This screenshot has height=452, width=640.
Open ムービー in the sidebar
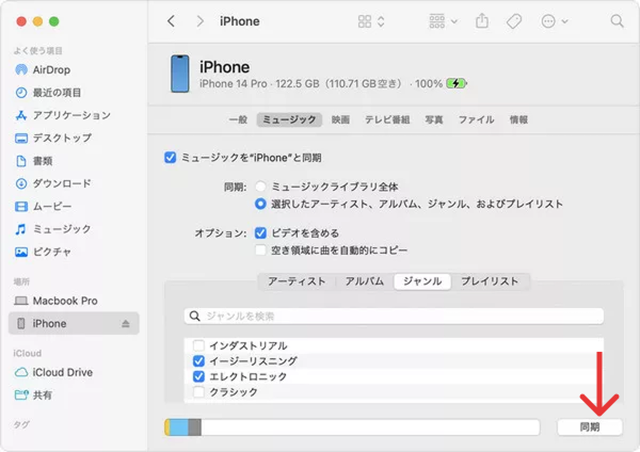(43, 207)
